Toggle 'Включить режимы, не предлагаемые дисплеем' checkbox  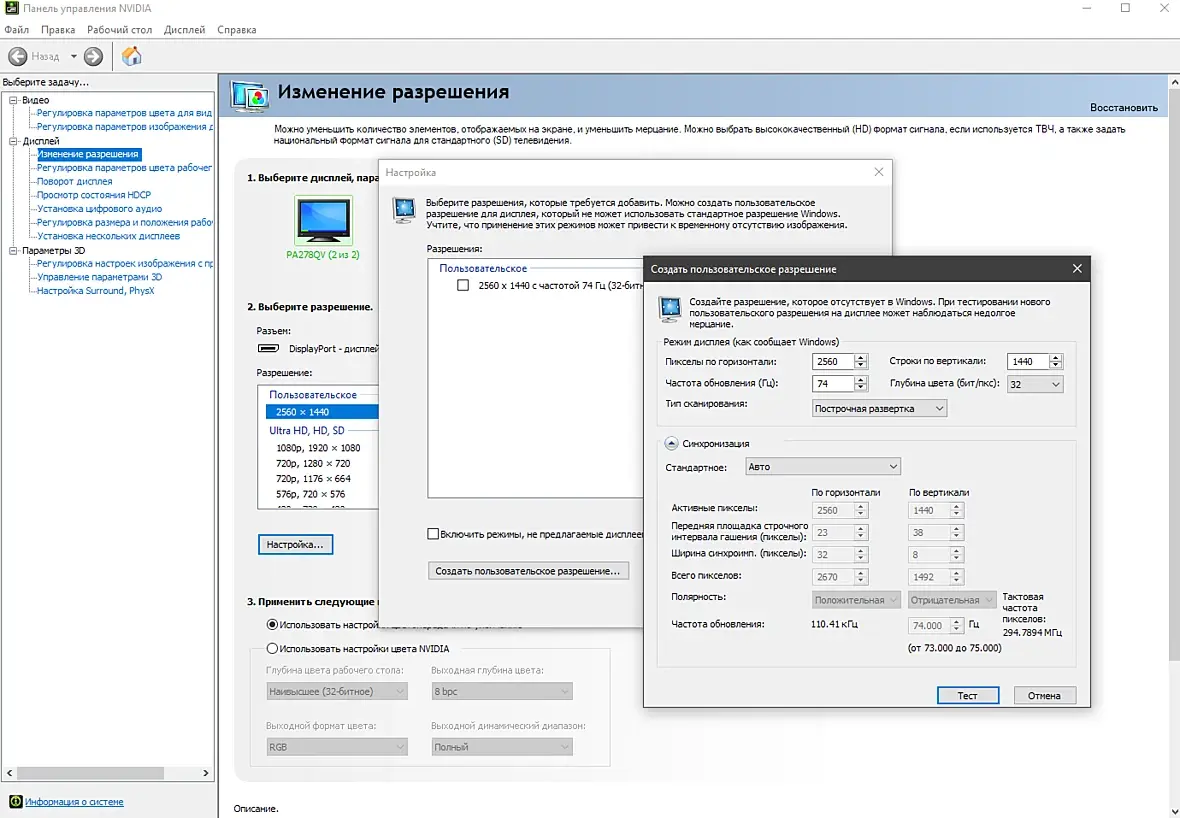tap(433, 534)
